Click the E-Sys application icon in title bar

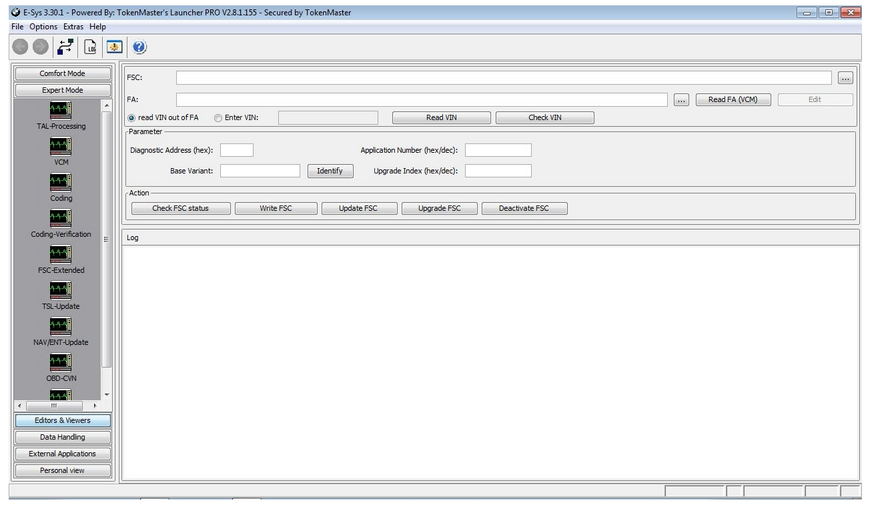16,12
